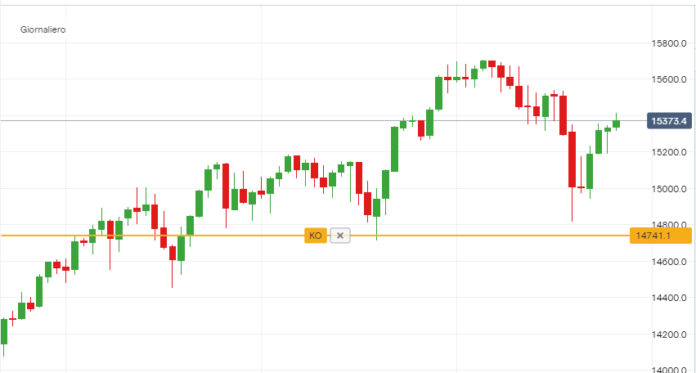Image resolution: width=696 pixels, height=373 pixels.
Task: Remove the KO level with its X button
Action: (340, 235)
